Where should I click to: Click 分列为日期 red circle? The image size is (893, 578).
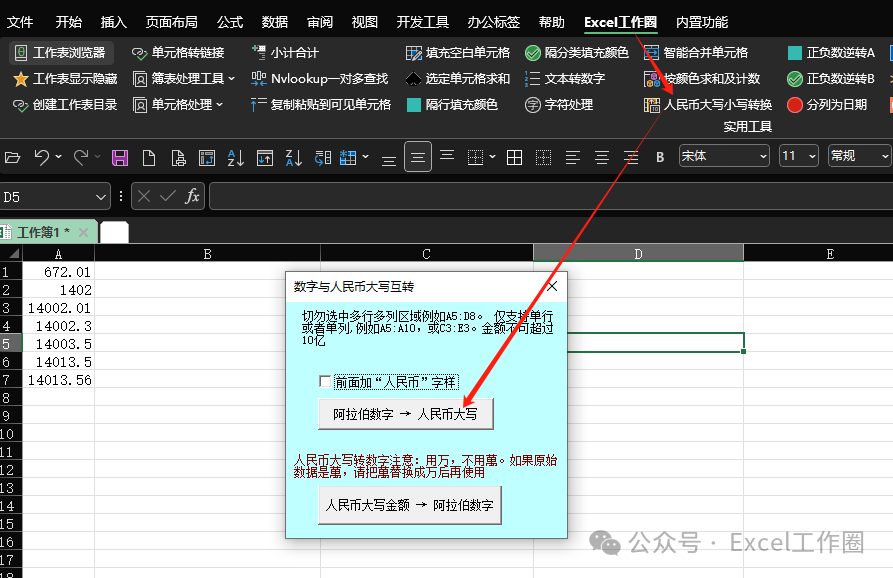pyautogui.click(x=794, y=105)
